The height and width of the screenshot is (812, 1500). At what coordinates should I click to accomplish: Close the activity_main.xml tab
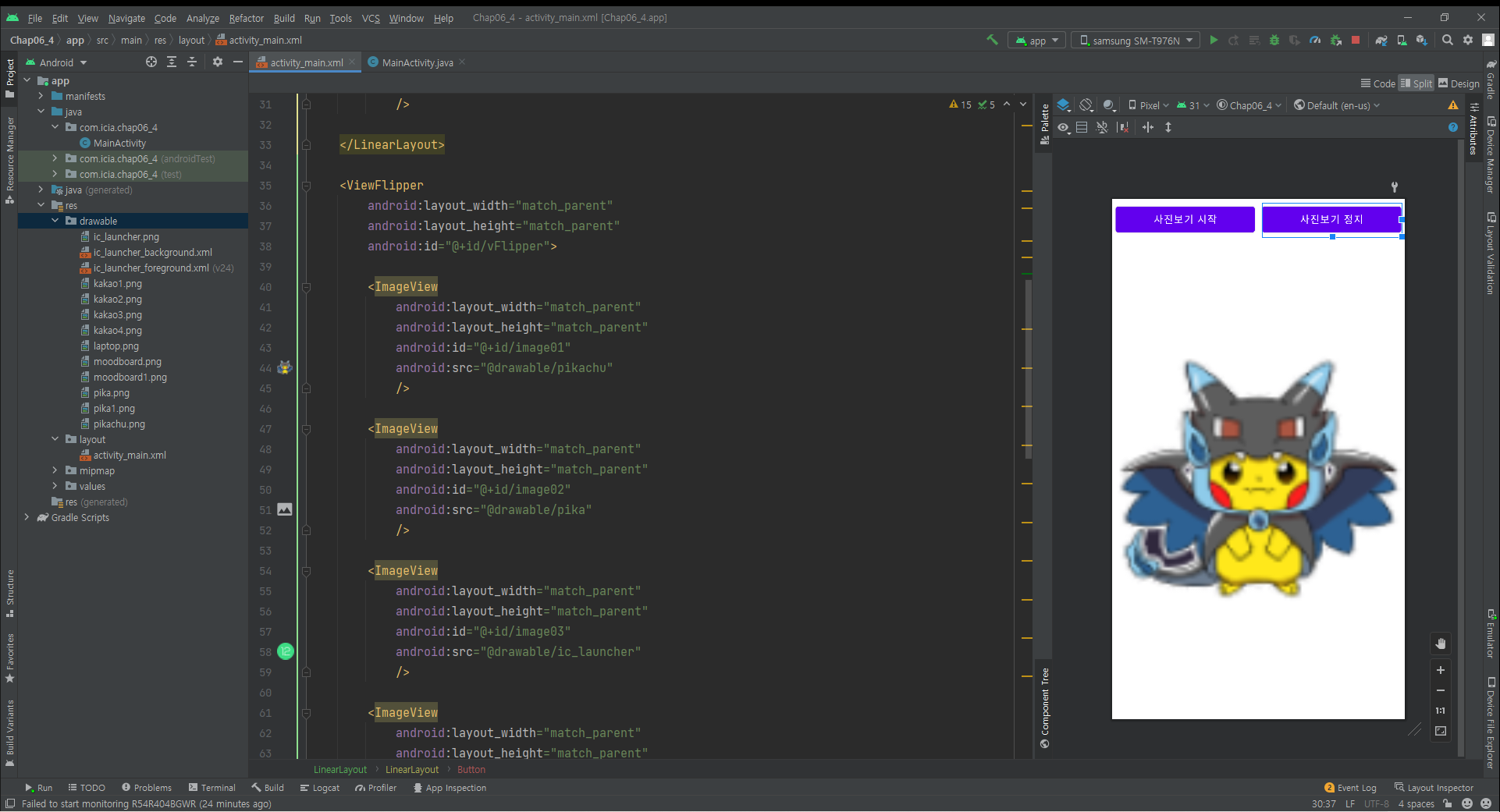coord(352,62)
